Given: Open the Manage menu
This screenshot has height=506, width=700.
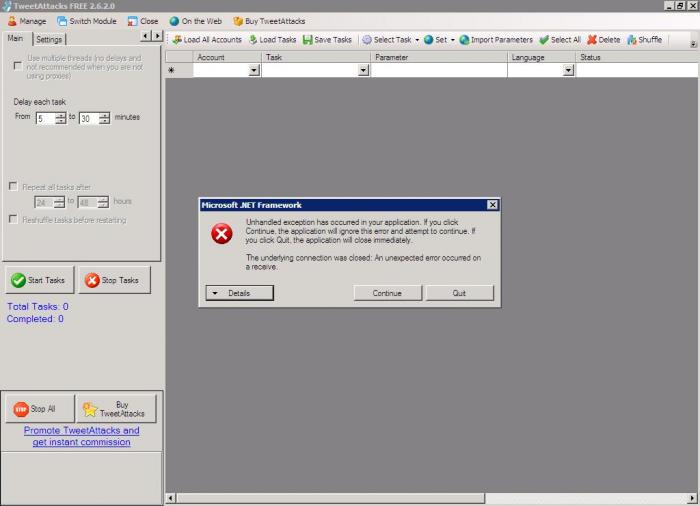Looking at the screenshot, I should point(27,21).
